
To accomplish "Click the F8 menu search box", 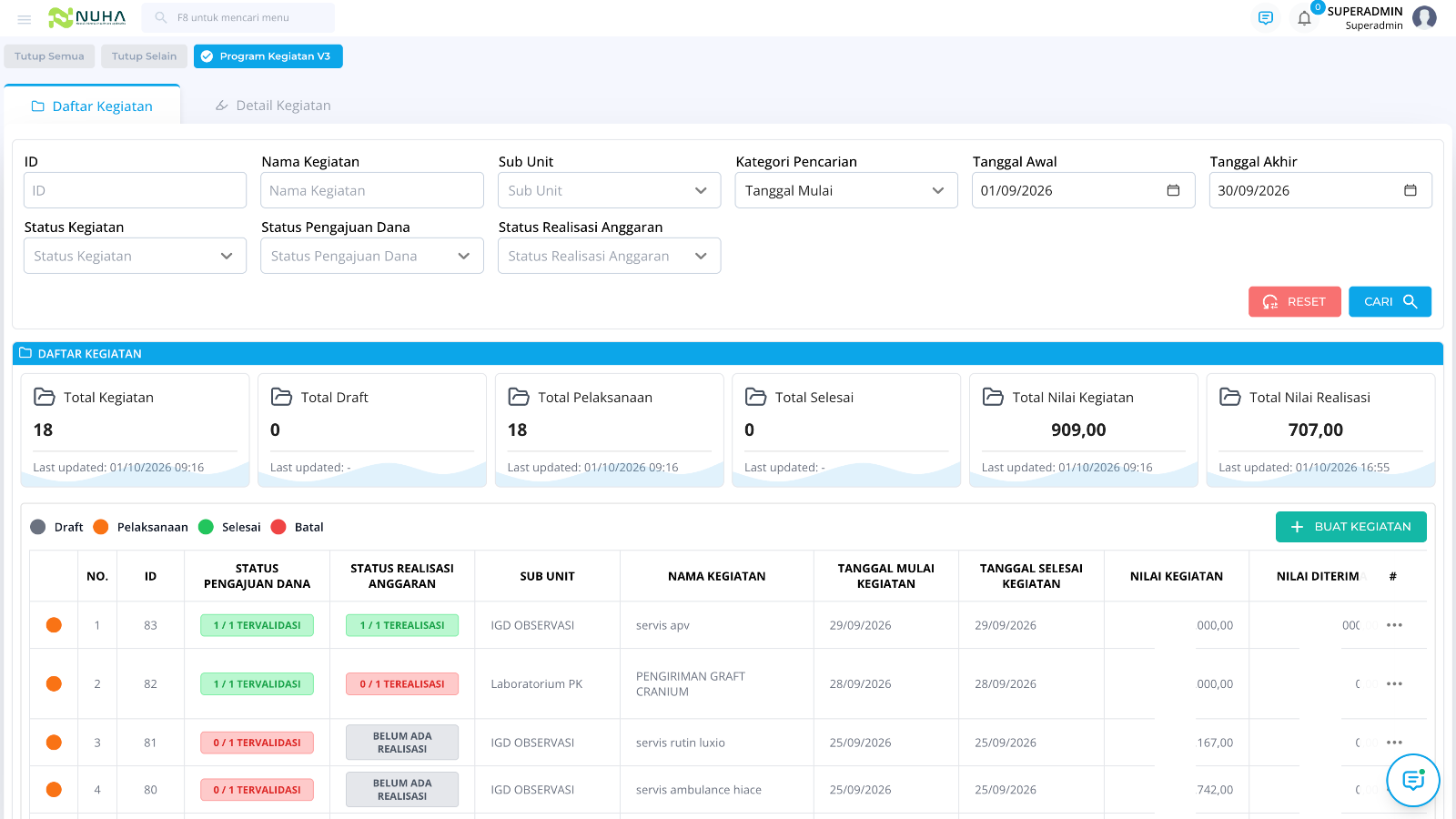I will pos(238,17).
